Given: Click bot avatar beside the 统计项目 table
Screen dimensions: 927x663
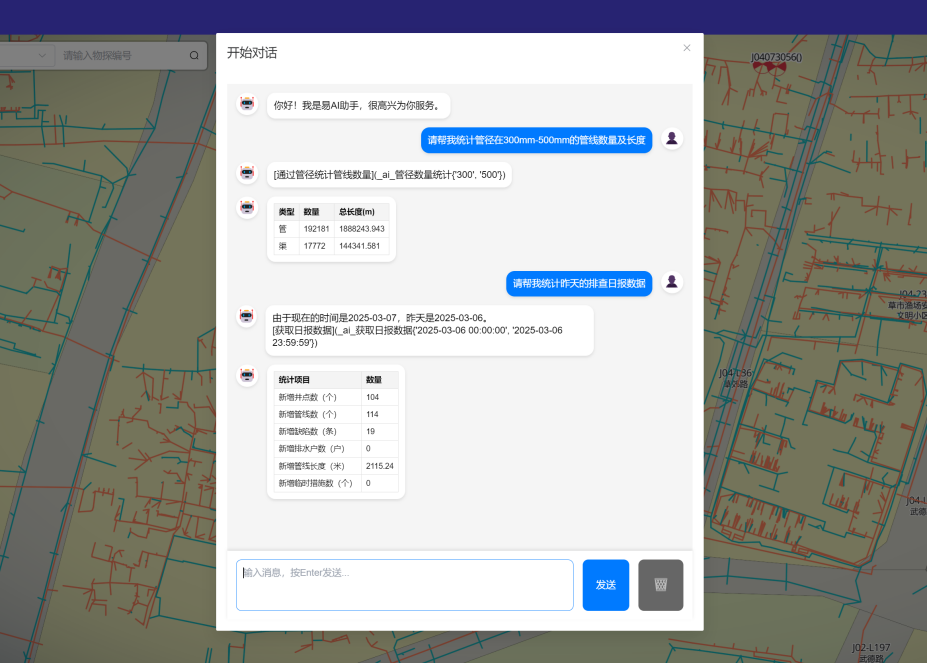Looking at the screenshot, I should click(247, 375).
